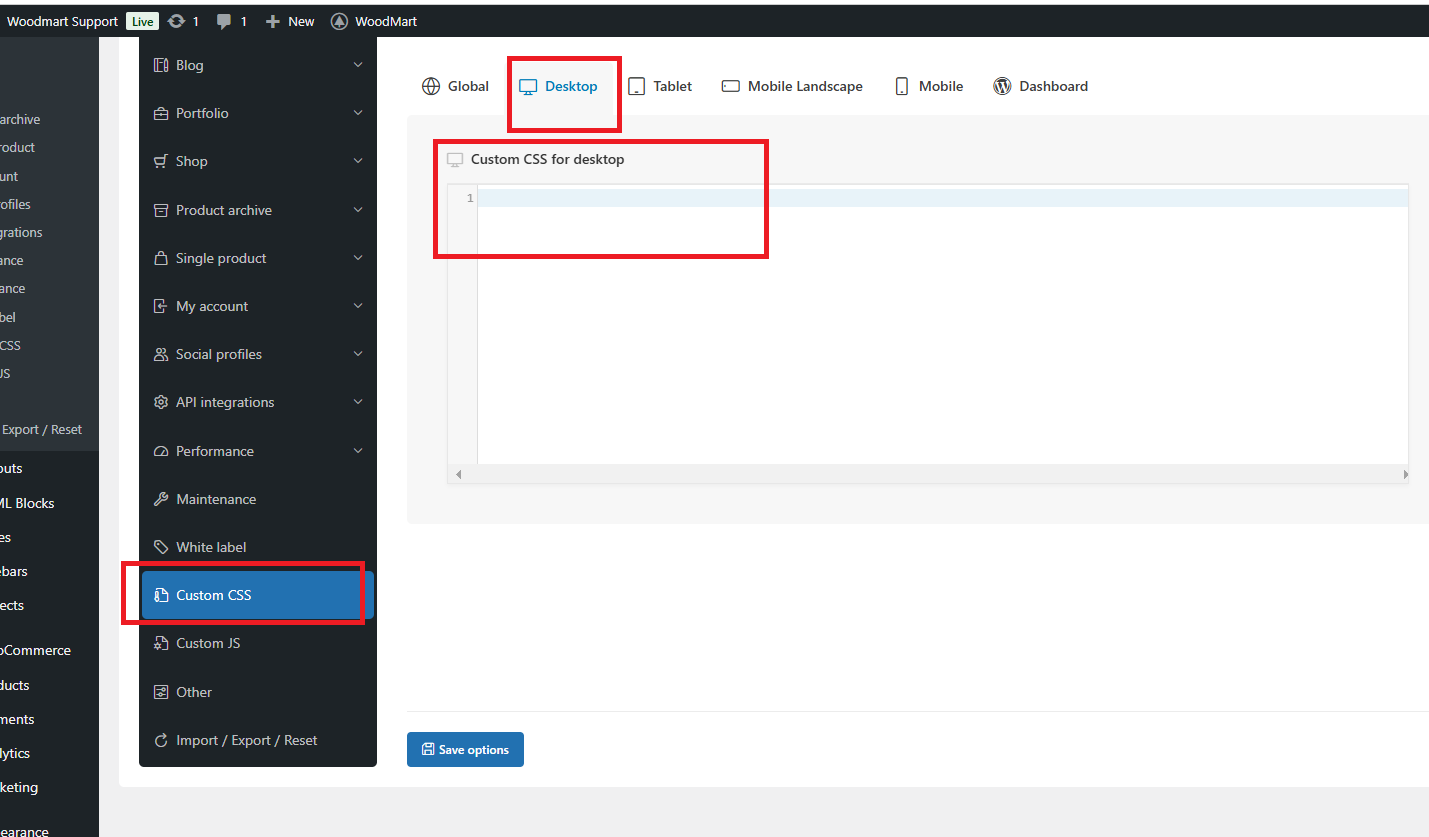1429x837 pixels.
Task: Click the Other sliders icon
Action: (160, 692)
